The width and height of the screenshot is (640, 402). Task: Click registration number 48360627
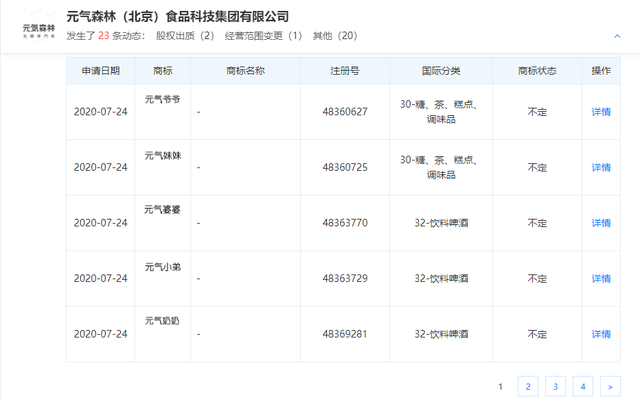coord(345,112)
